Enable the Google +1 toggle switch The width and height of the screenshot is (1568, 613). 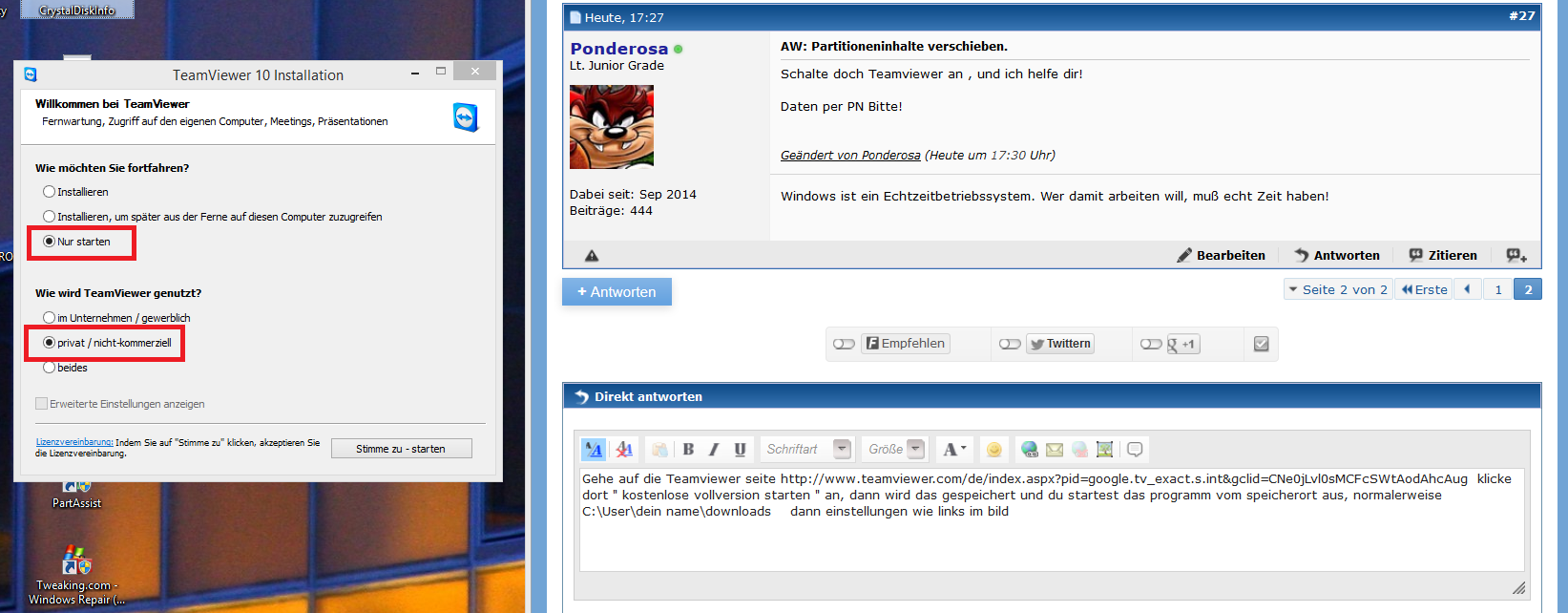1151,344
